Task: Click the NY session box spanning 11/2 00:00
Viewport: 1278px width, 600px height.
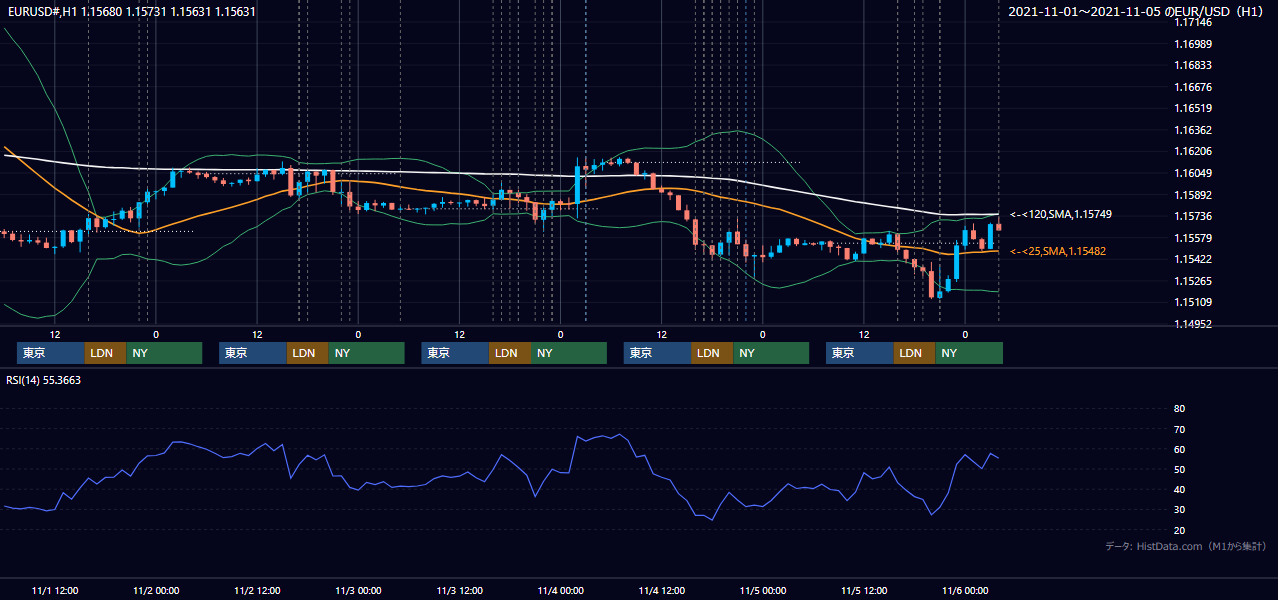Action: pos(164,353)
